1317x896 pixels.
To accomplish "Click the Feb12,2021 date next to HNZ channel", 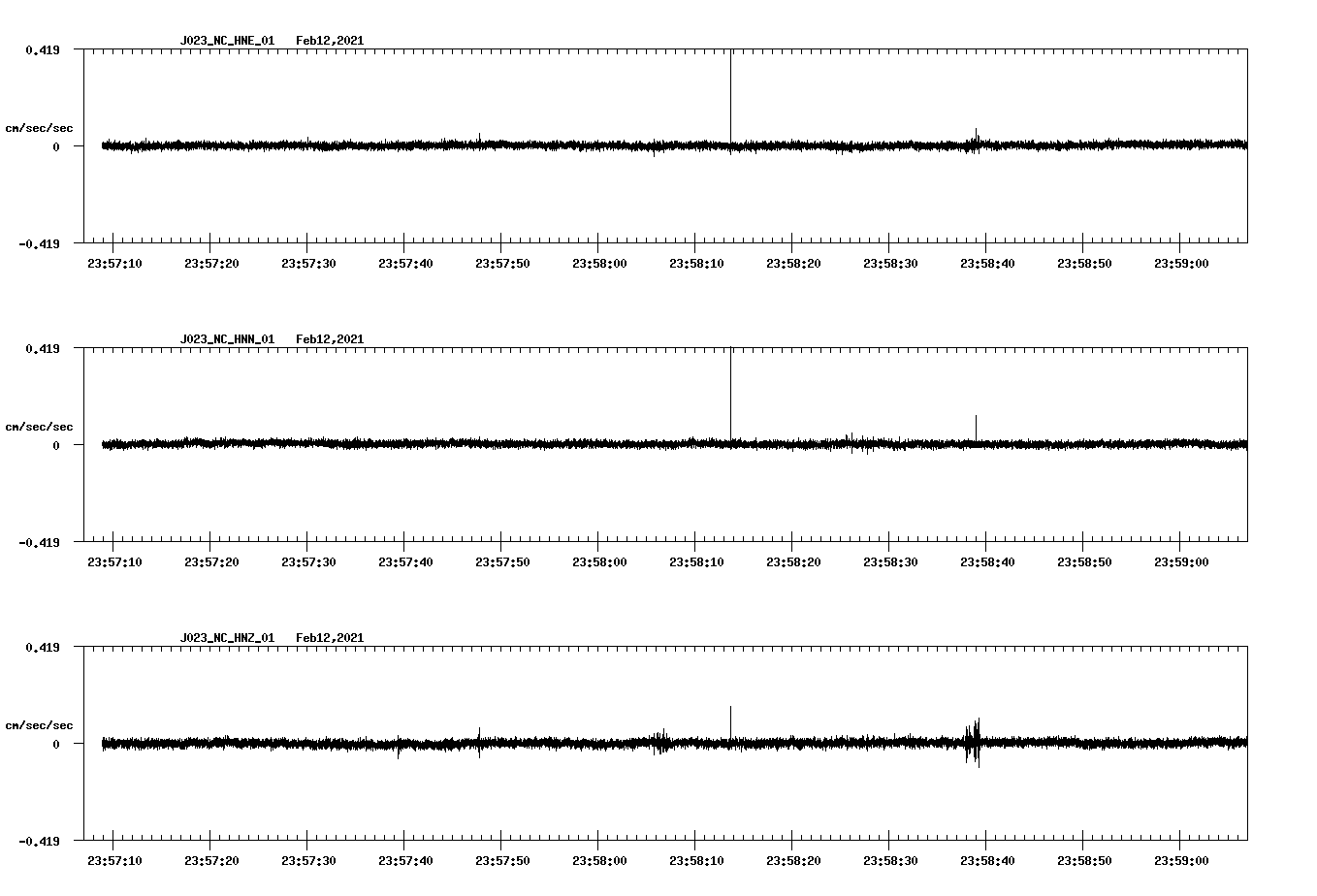I will [x=330, y=638].
